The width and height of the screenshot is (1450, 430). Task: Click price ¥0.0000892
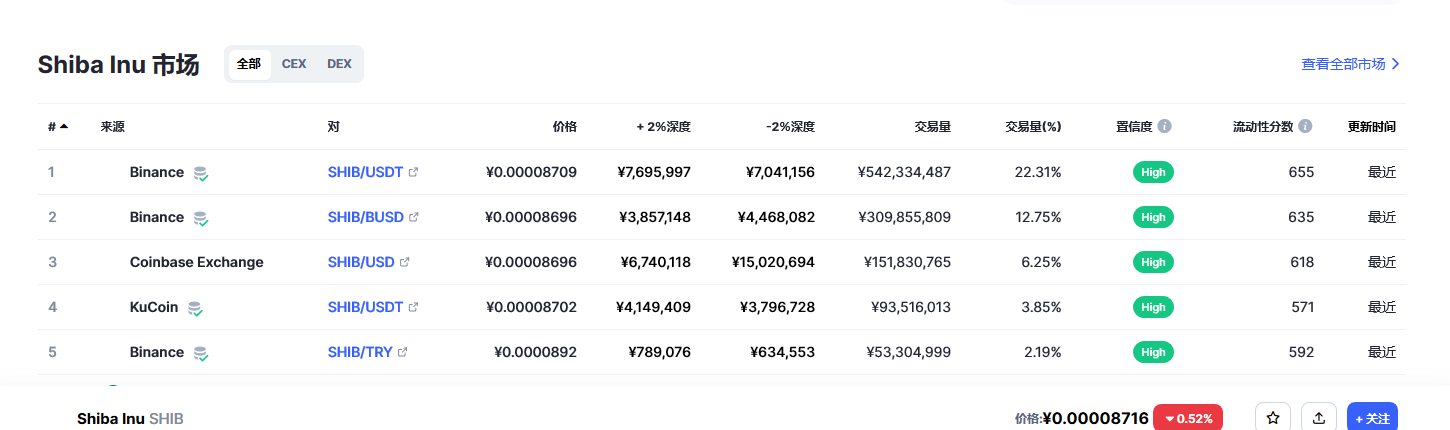click(536, 352)
